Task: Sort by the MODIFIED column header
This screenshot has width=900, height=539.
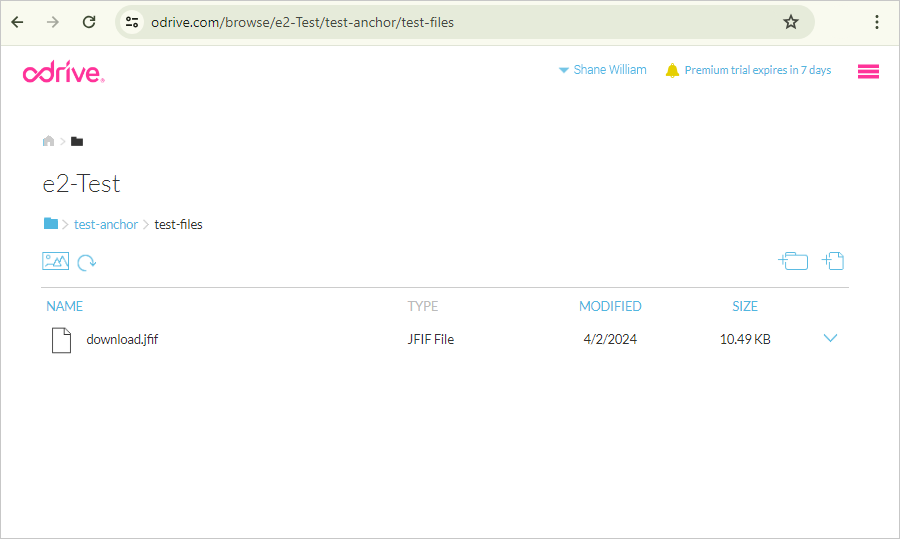Action: pos(610,307)
